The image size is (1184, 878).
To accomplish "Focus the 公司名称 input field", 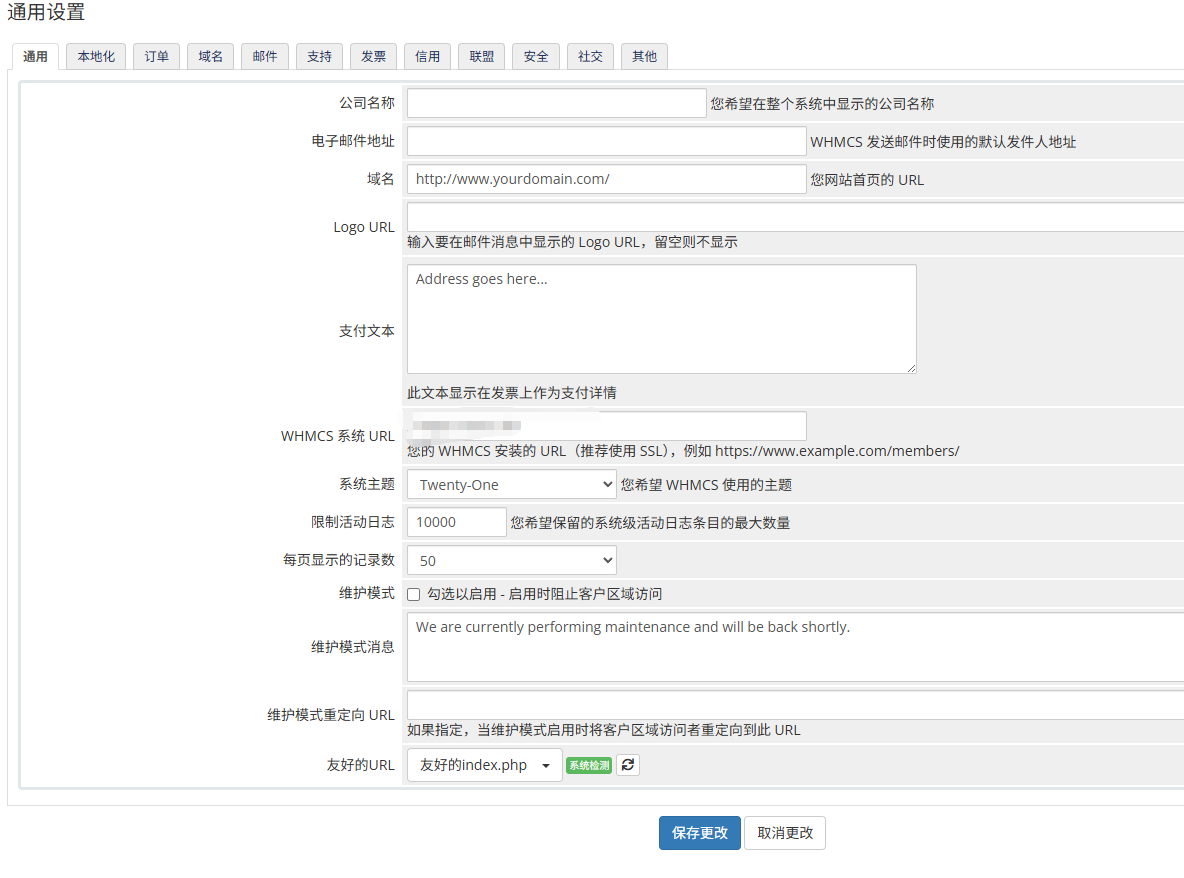I will pyautogui.click(x=557, y=103).
